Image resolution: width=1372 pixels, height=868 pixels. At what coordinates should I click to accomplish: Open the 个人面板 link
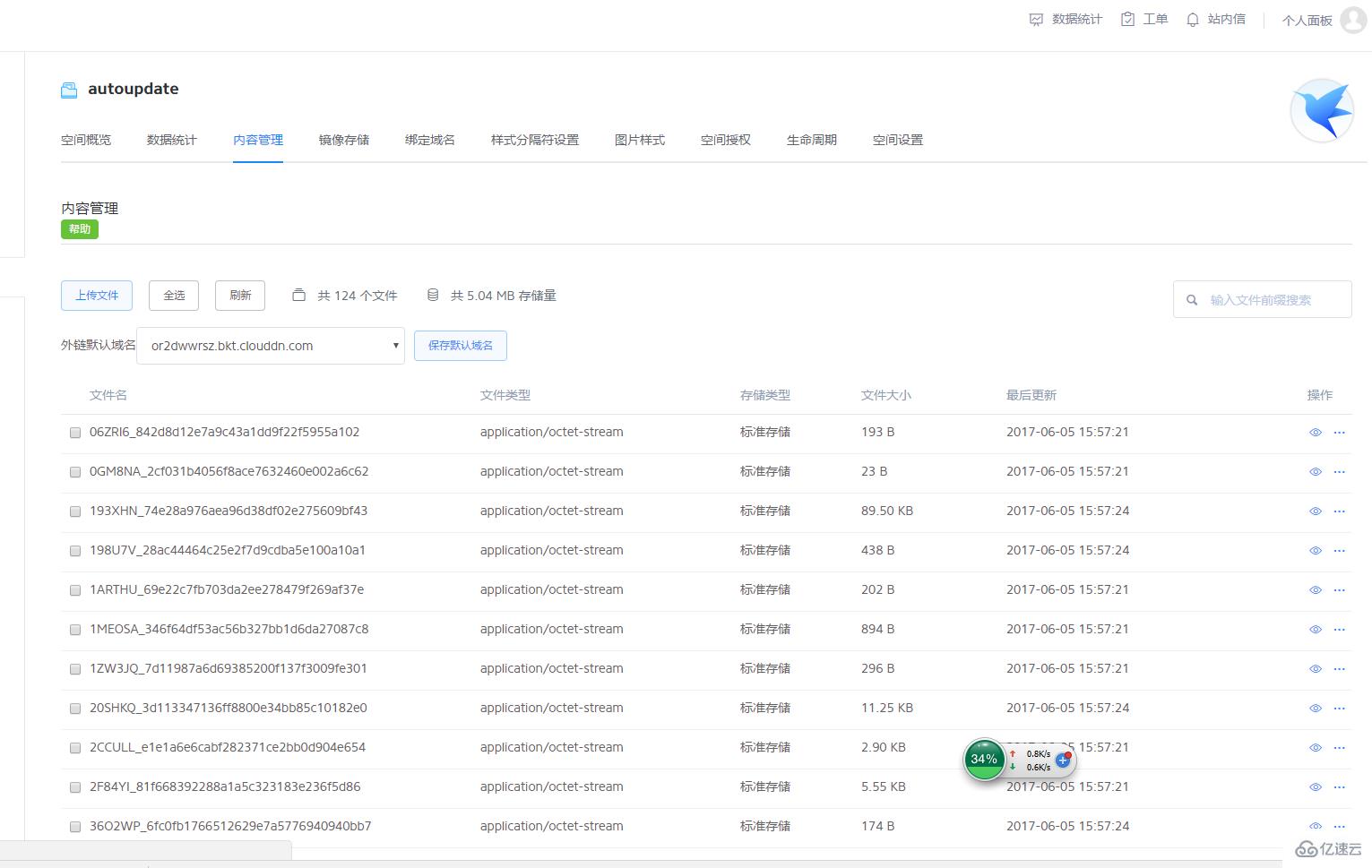pos(1307,20)
